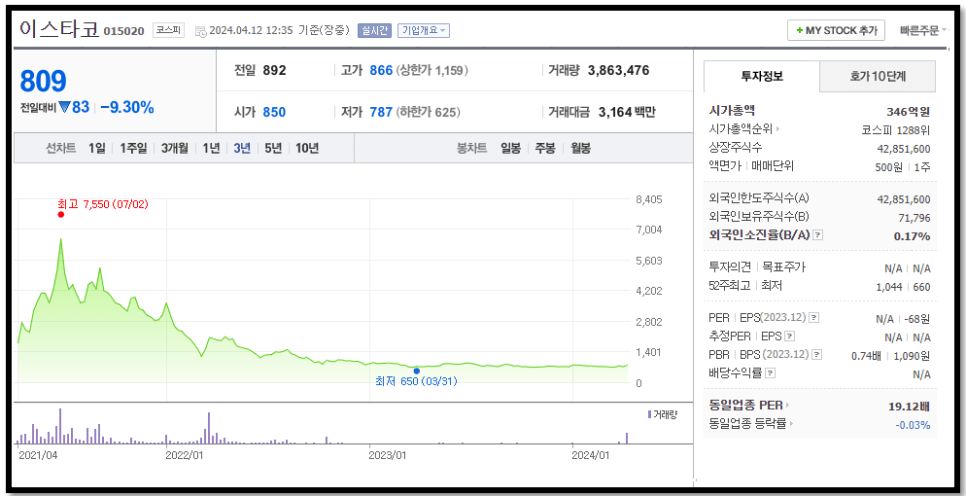Viewport: 966px width, 496px height.
Task: Click the 고가 value 866
Action: pos(381,70)
